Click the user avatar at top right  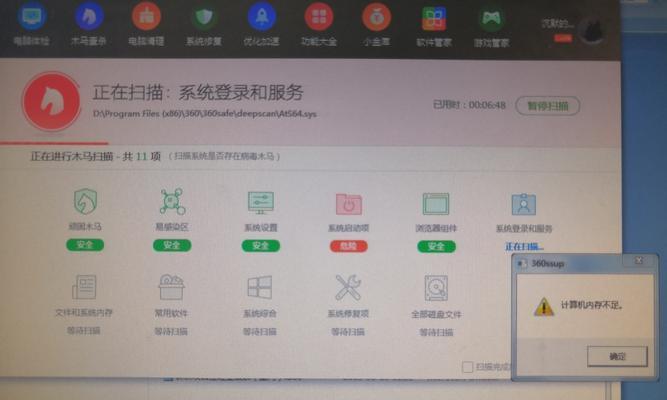tap(593, 31)
